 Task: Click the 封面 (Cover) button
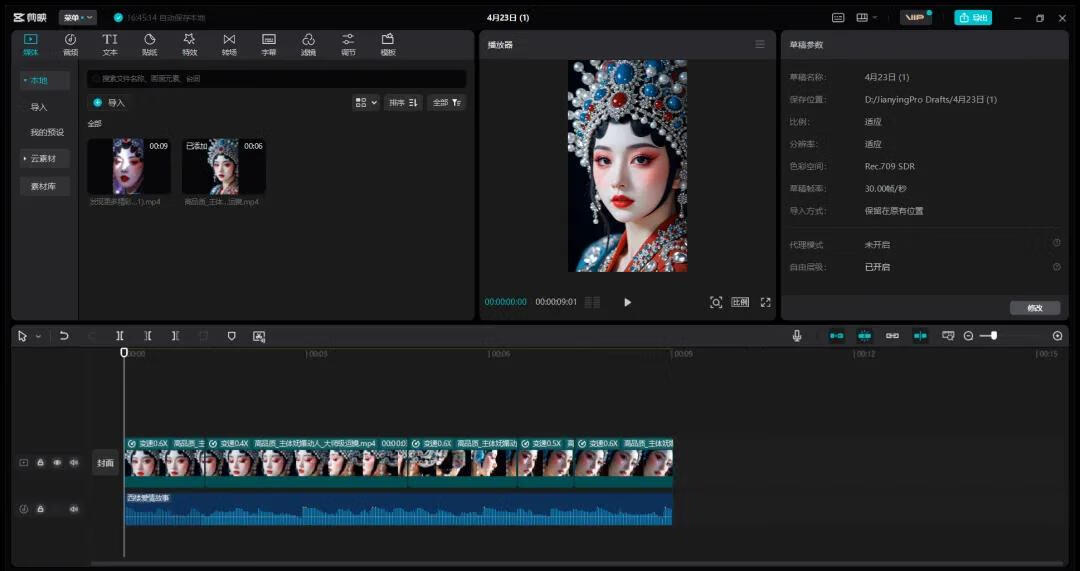pyautogui.click(x=105, y=463)
